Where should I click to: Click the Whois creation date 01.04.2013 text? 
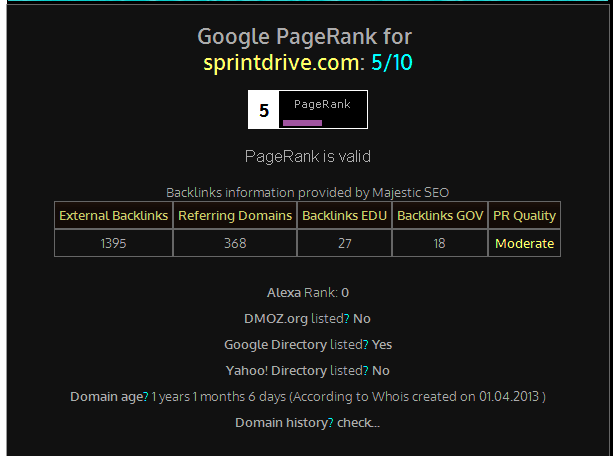[509, 397]
